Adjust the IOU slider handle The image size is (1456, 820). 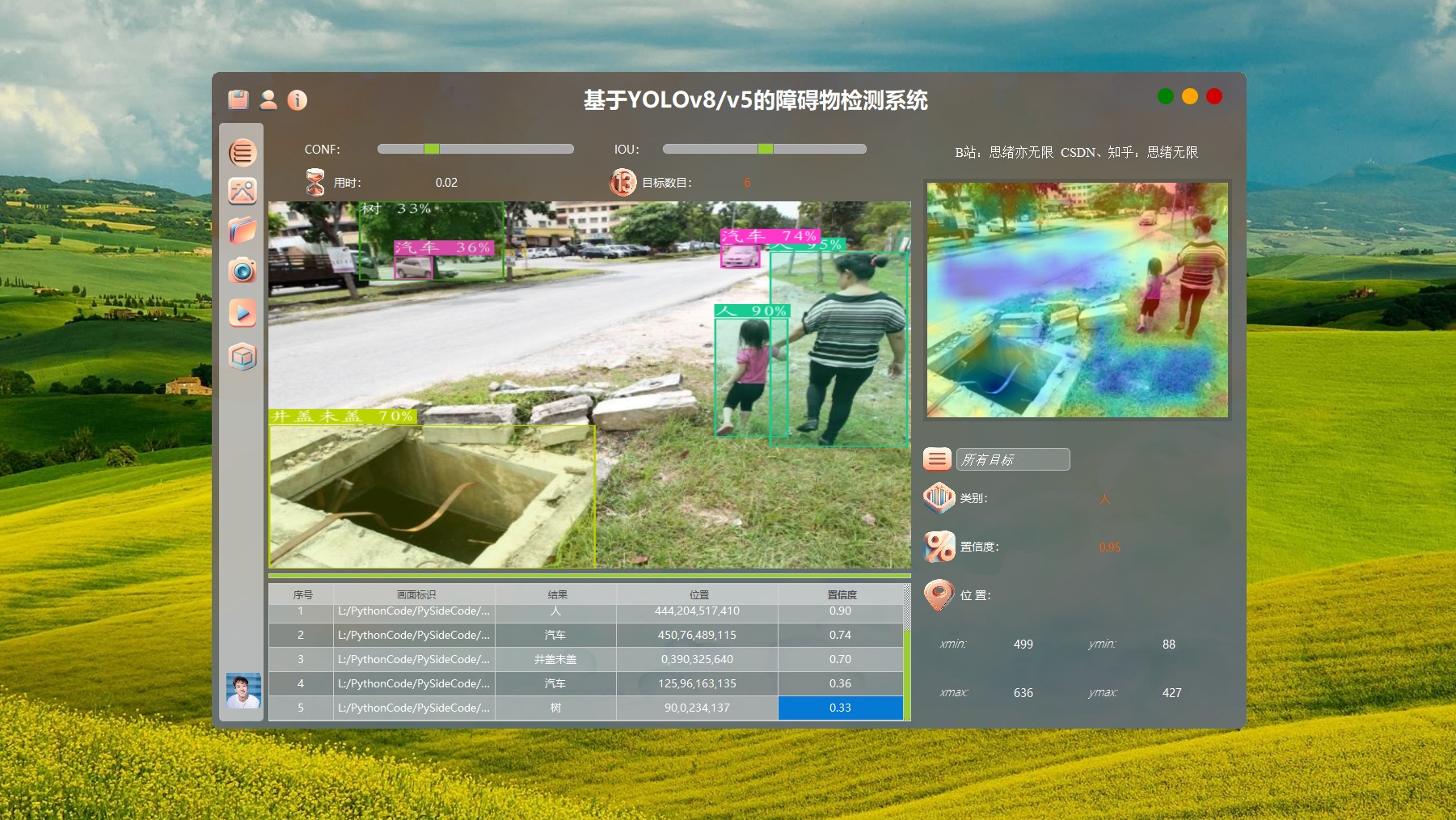[x=766, y=149]
